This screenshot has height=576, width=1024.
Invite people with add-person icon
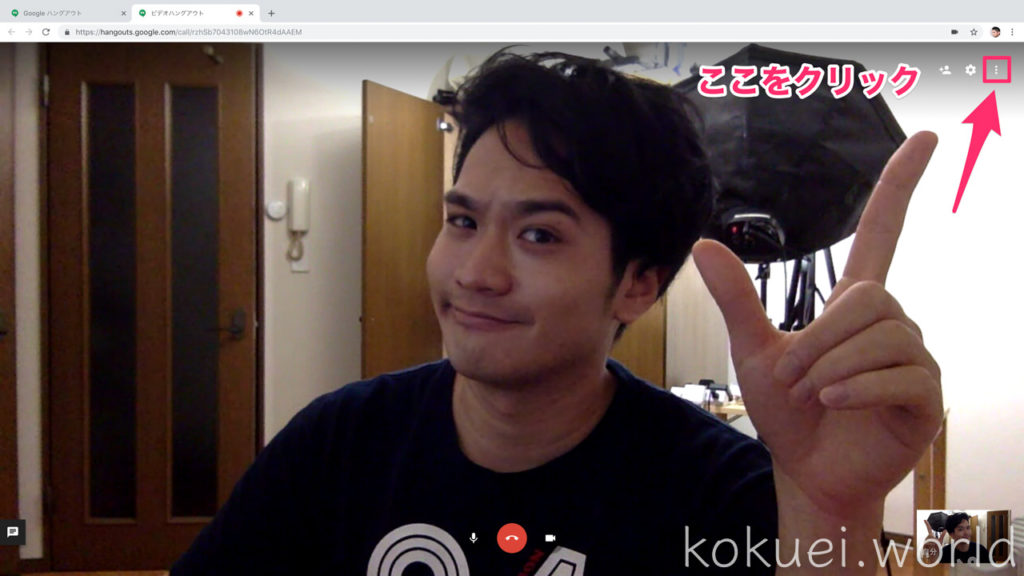pos(945,70)
